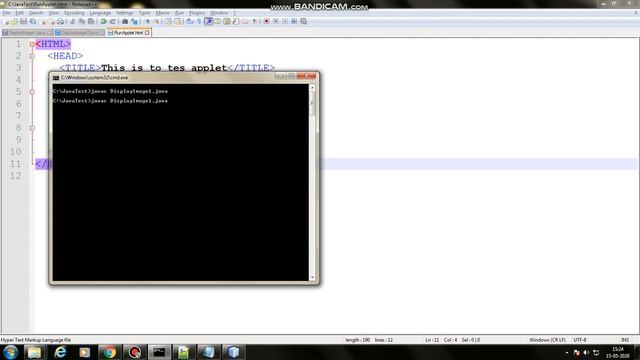Open Replace via toolbar icon
The image size is (640, 360).
[x=134, y=21]
